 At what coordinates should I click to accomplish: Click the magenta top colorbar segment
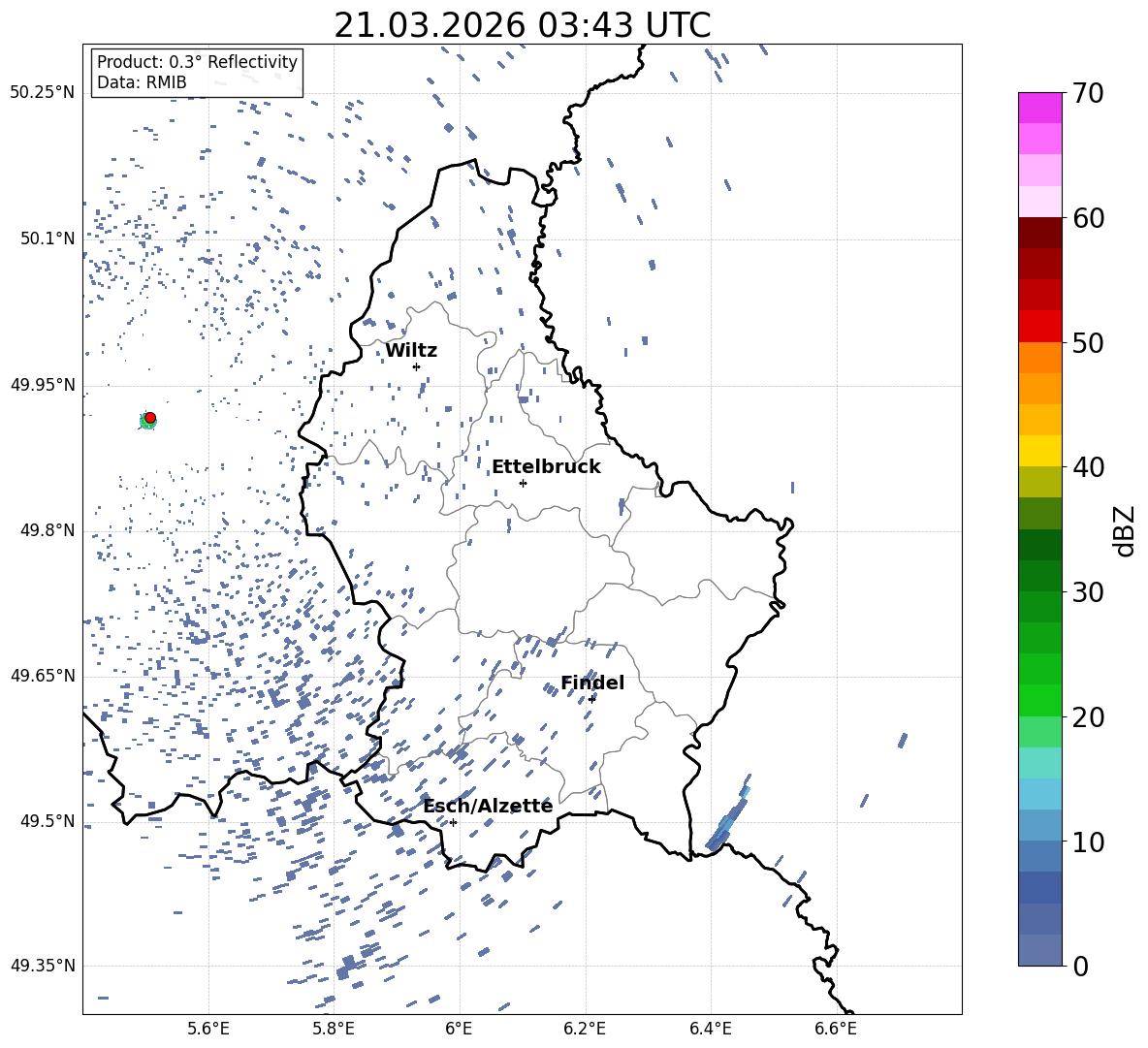coord(1039,108)
